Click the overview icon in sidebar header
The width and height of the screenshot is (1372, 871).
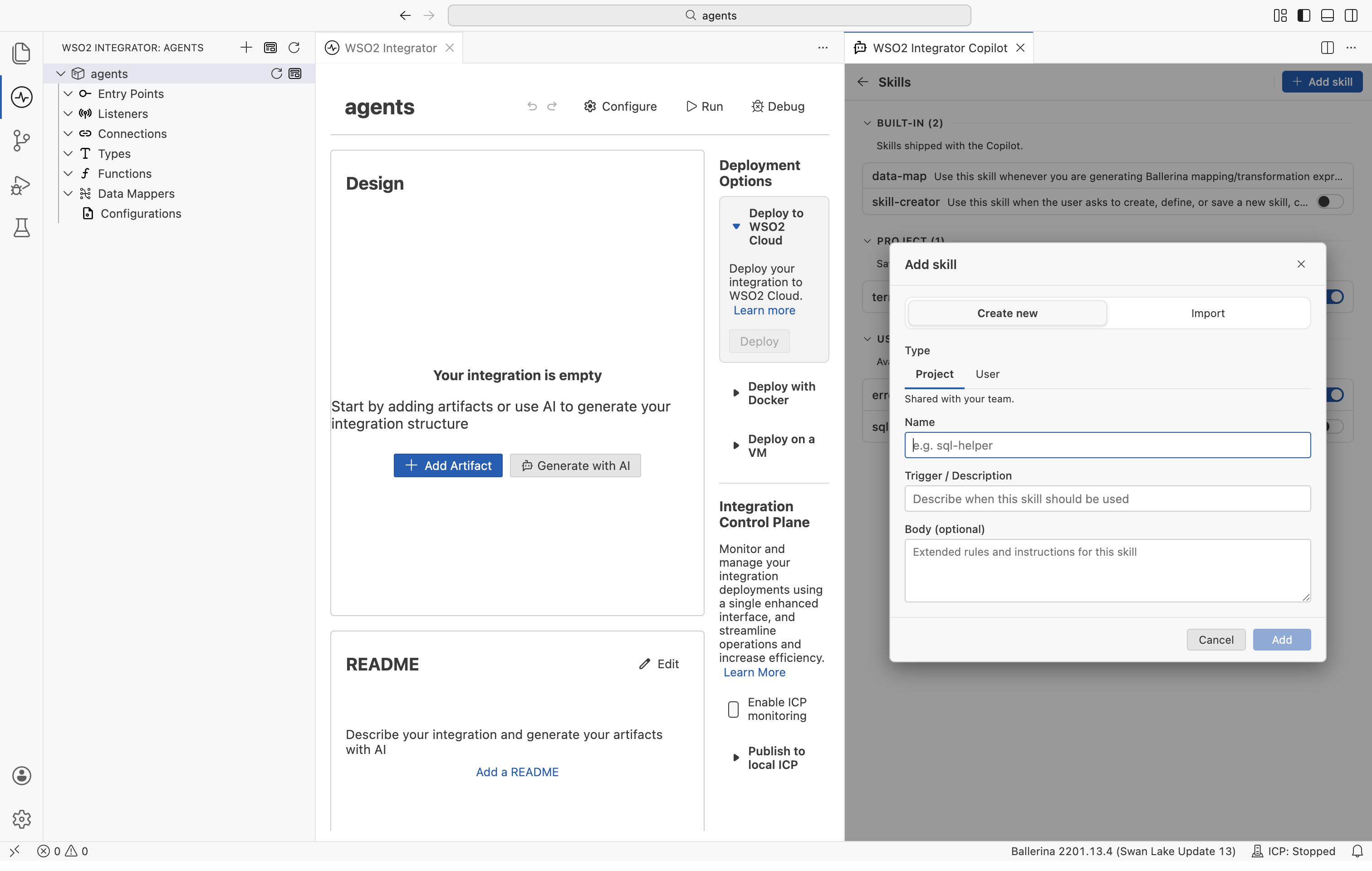[270, 47]
